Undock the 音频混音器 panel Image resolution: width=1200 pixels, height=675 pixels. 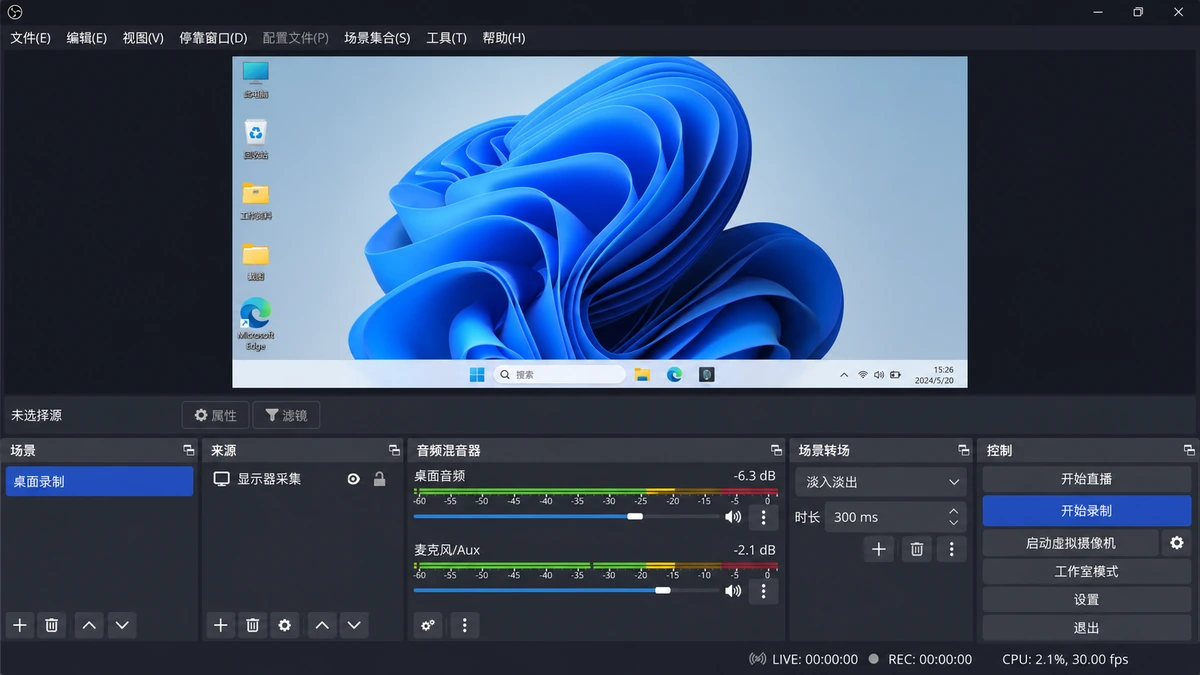pos(776,451)
